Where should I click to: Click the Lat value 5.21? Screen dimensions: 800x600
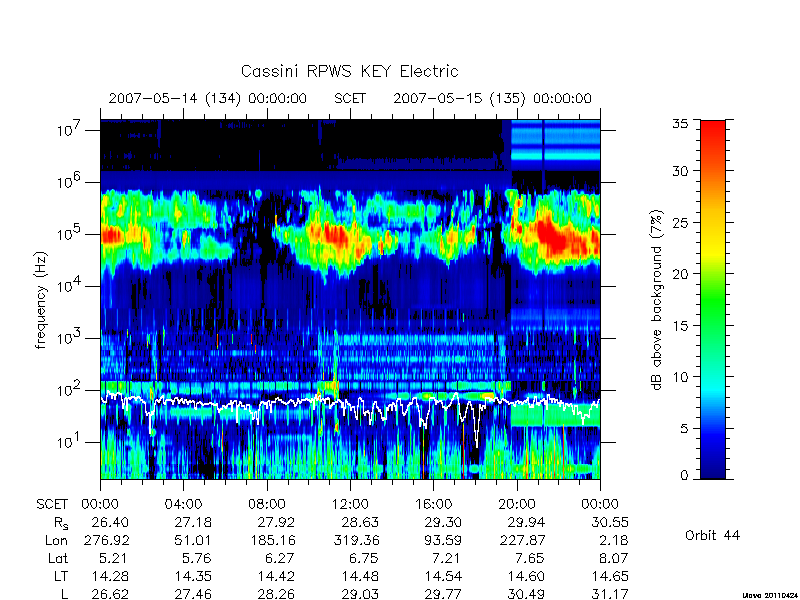pyautogui.click(x=115, y=558)
